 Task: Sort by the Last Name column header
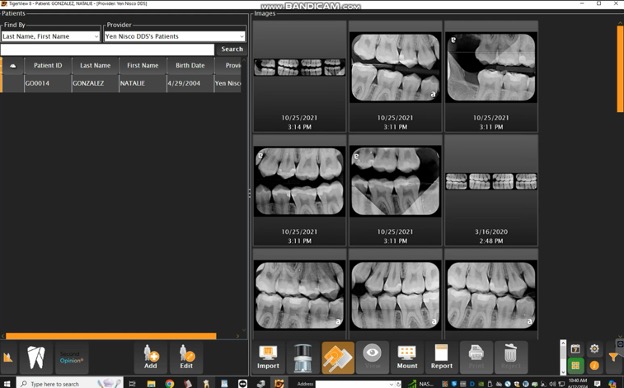tap(95, 66)
